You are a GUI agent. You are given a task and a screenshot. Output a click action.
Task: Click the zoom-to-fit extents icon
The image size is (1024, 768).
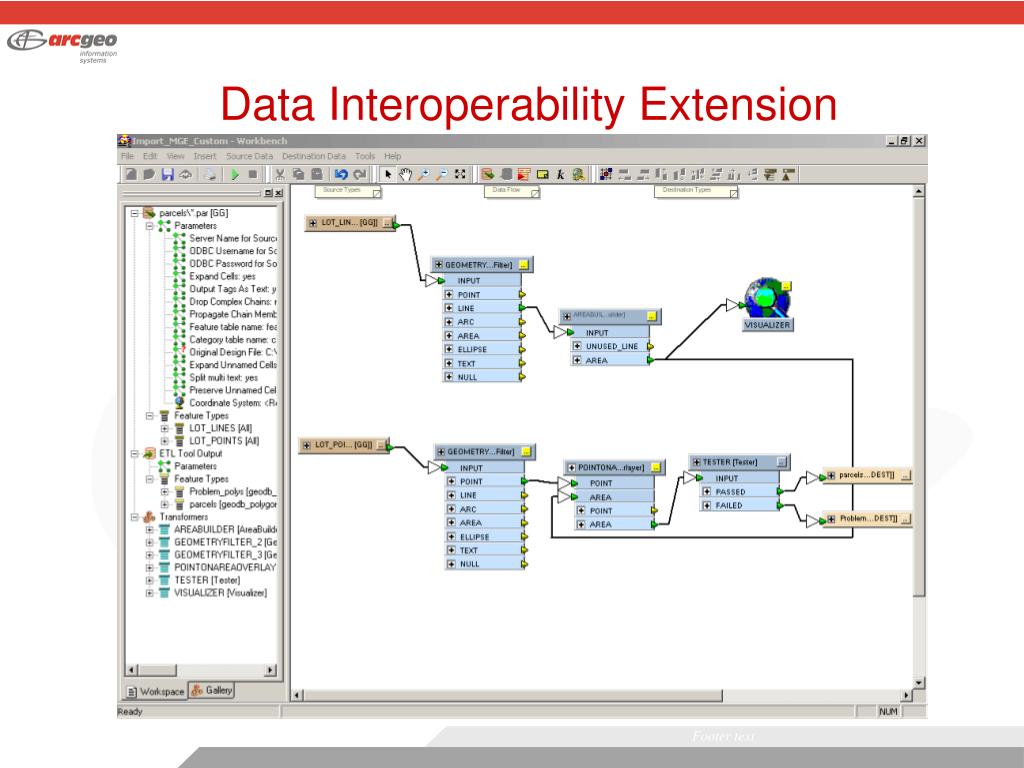click(x=460, y=174)
